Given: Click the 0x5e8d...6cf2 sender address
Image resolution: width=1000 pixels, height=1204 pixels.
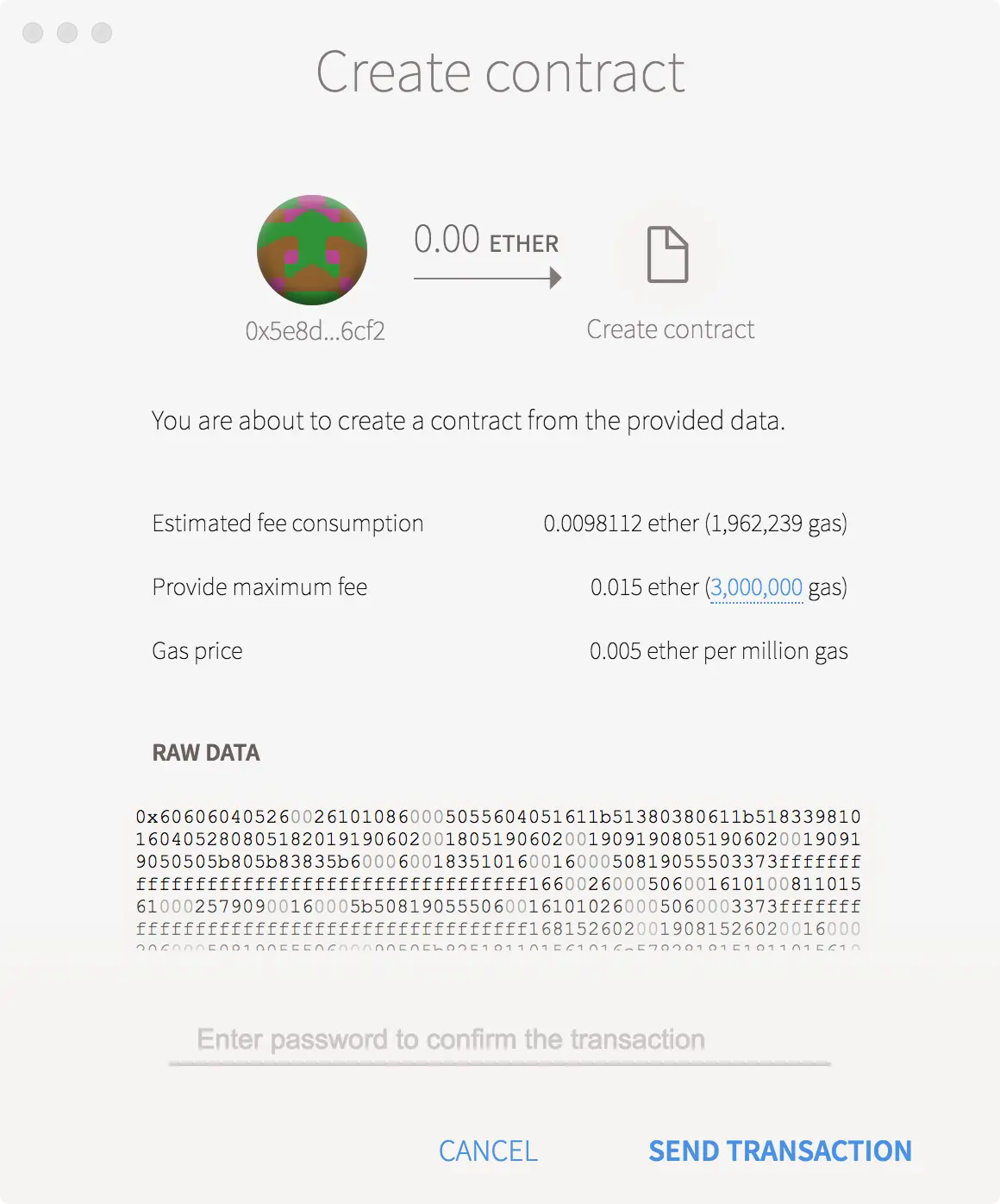Looking at the screenshot, I should [x=315, y=331].
